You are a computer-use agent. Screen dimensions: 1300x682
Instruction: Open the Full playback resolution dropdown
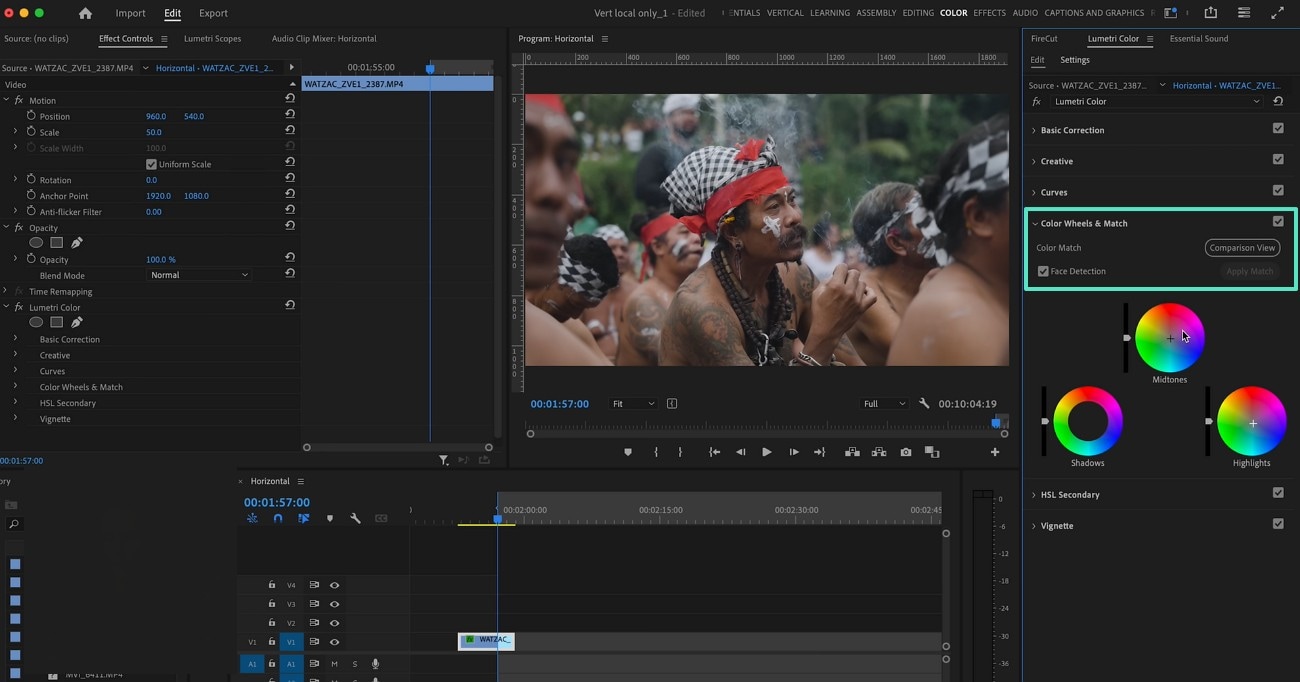pyautogui.click(x=884, y=404)
